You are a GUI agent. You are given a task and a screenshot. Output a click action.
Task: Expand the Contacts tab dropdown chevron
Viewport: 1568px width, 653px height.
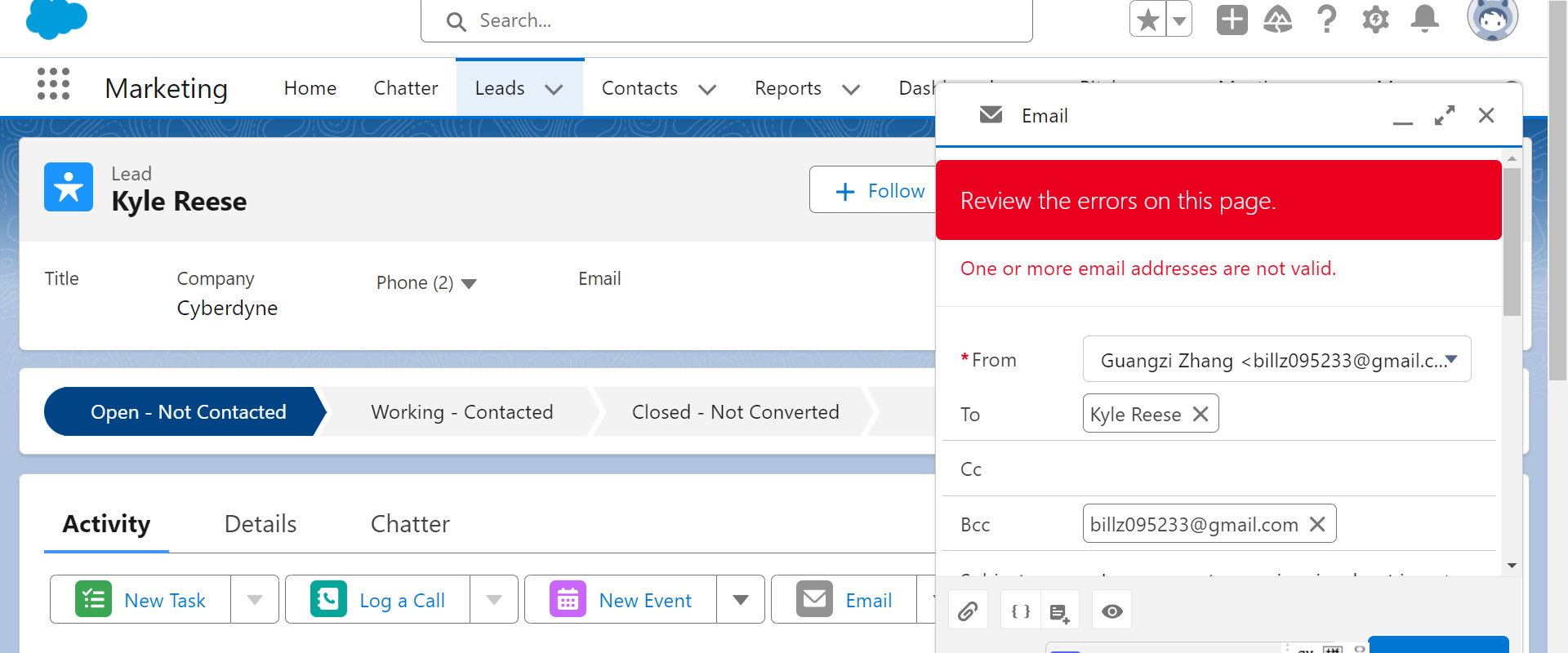pos(707,89)
